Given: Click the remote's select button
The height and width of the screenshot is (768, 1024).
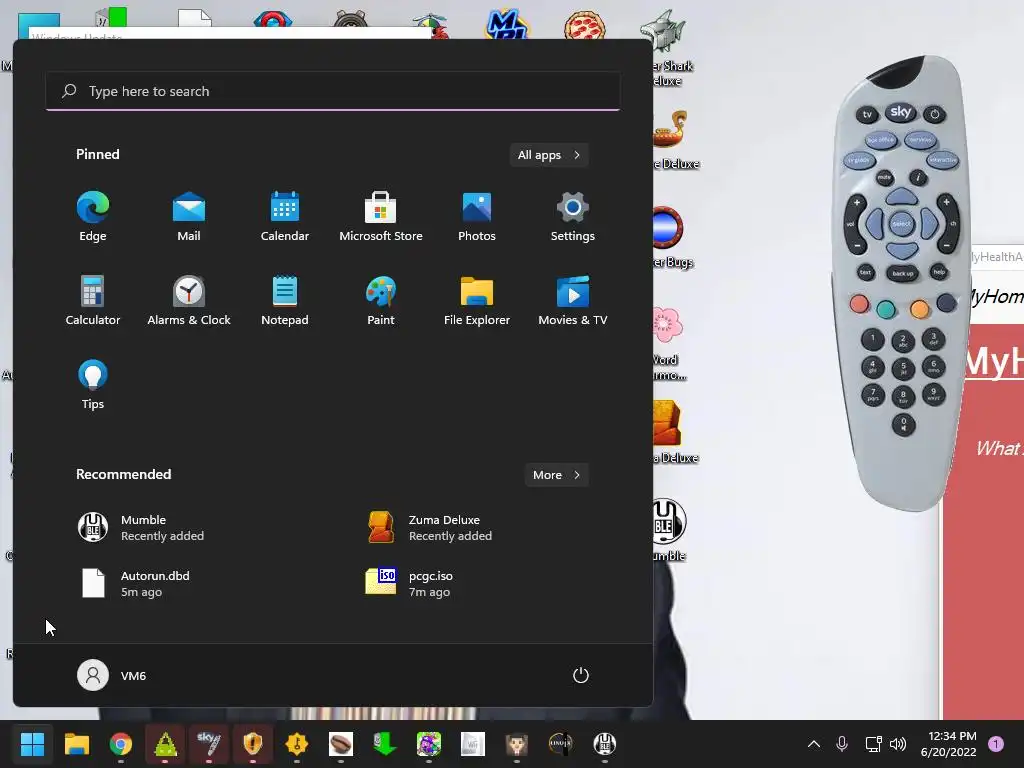Looking at the screenshot, I should [901, 224].
